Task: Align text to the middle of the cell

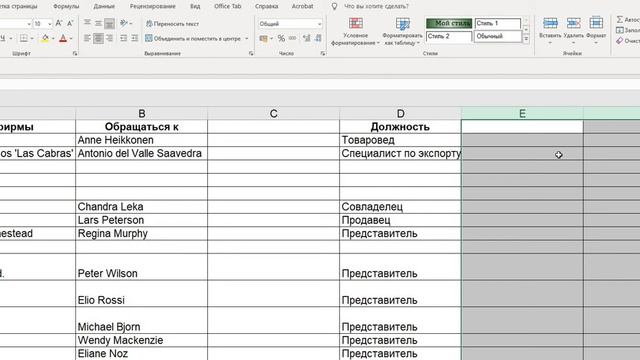Action: click(98, 24)
